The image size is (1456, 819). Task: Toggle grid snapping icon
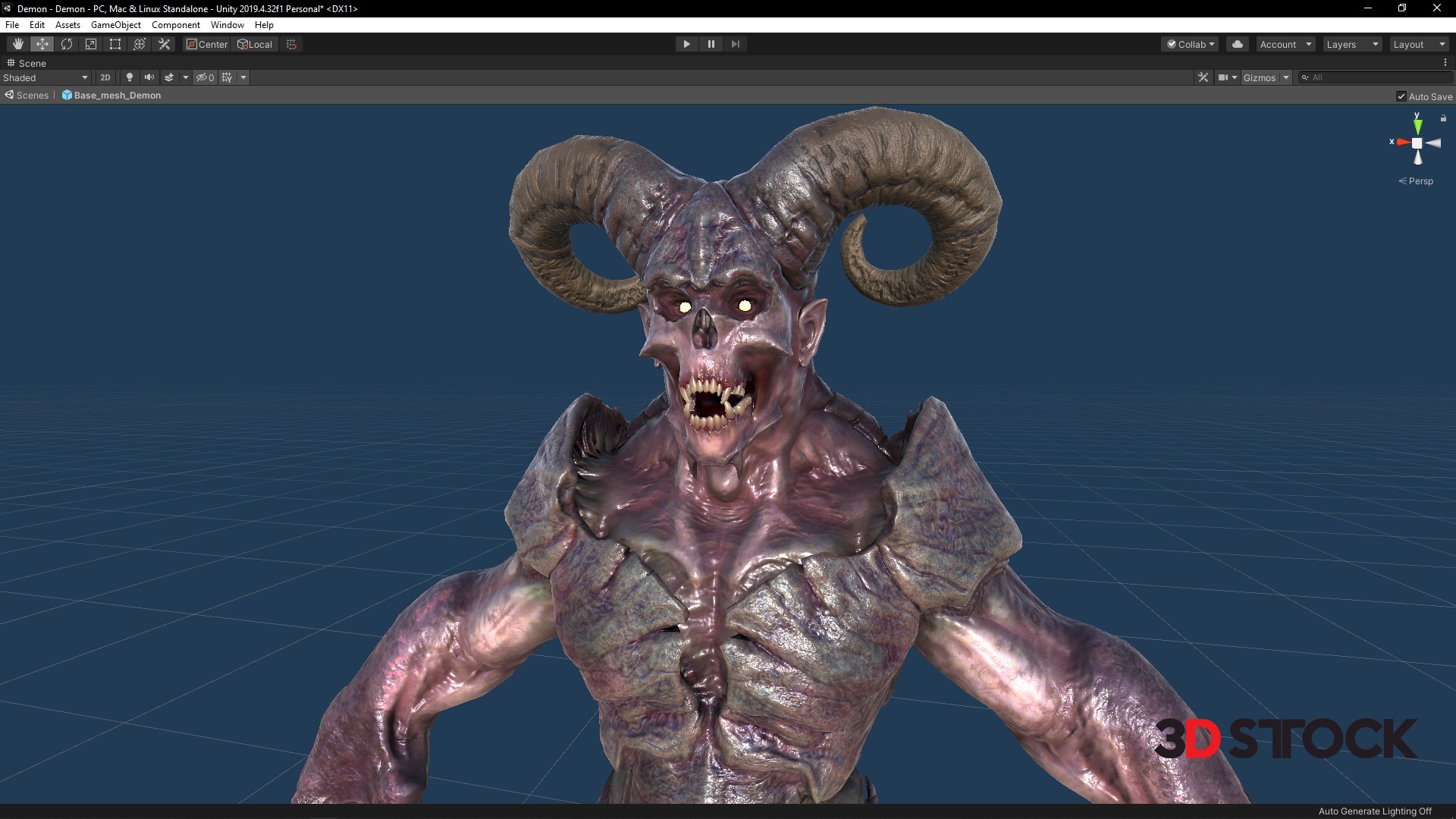pos(291,44)
